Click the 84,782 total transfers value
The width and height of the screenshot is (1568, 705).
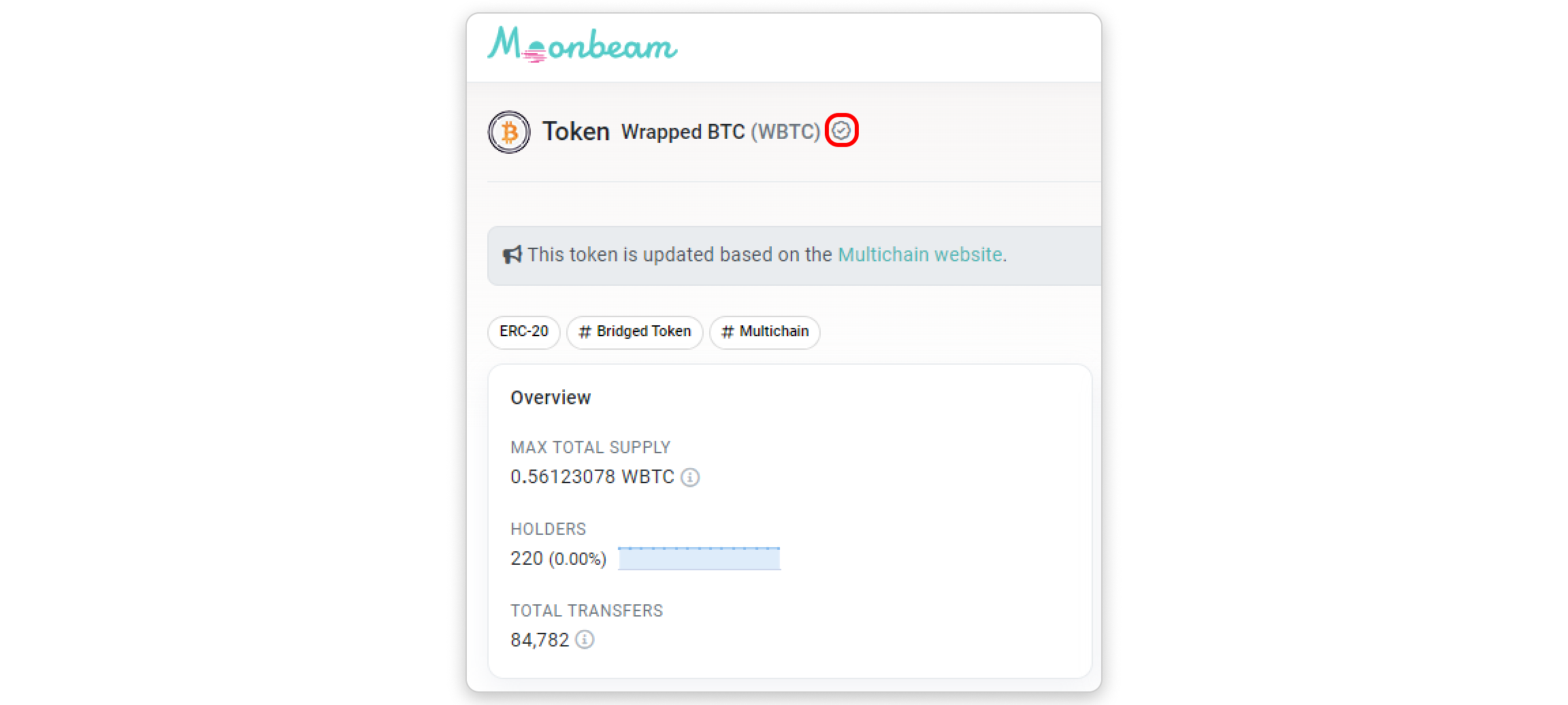point(540,640)
